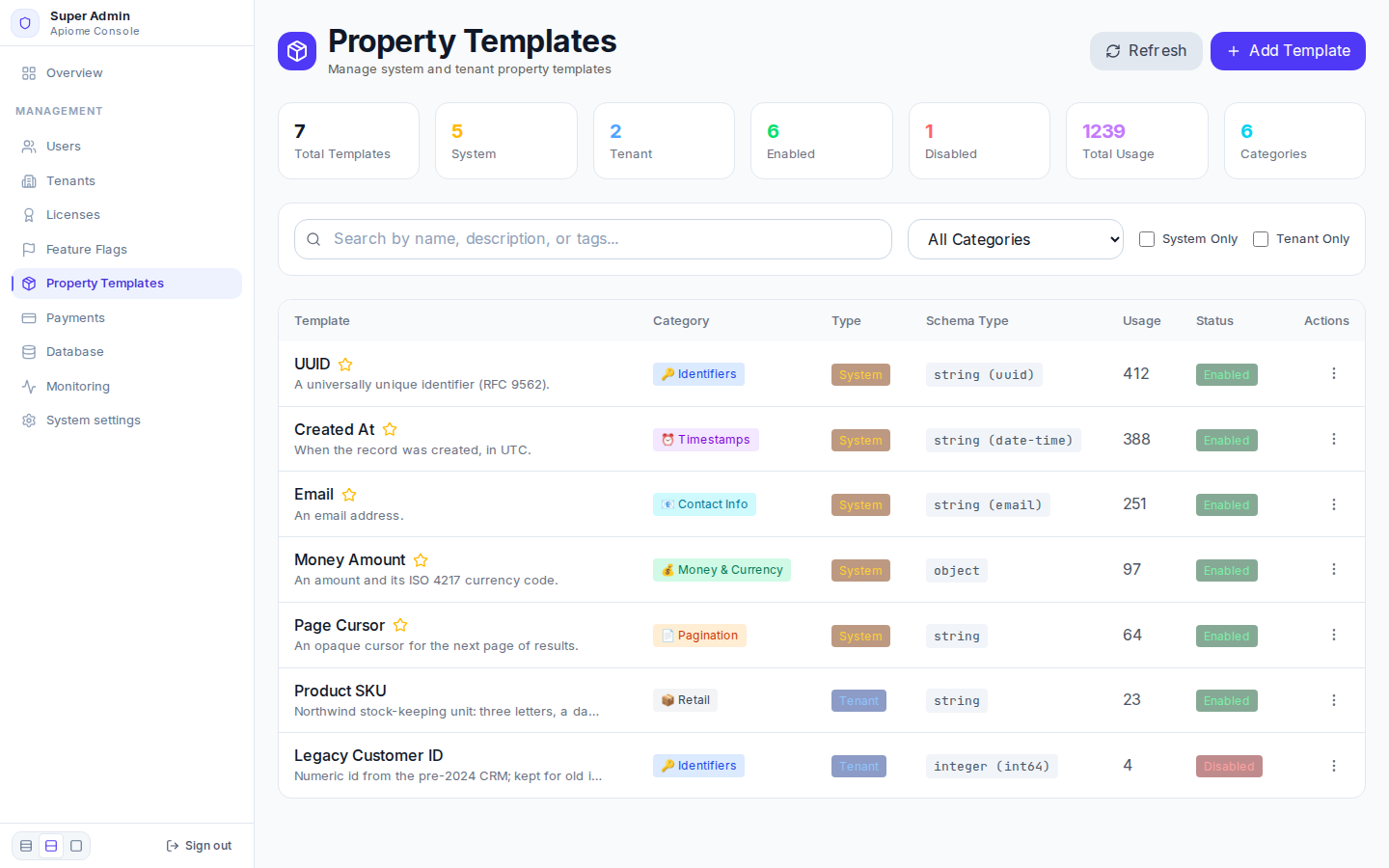Toggle favorite star on Created At
Viewport: 1389px width, 868px height.
click(390, 429)
